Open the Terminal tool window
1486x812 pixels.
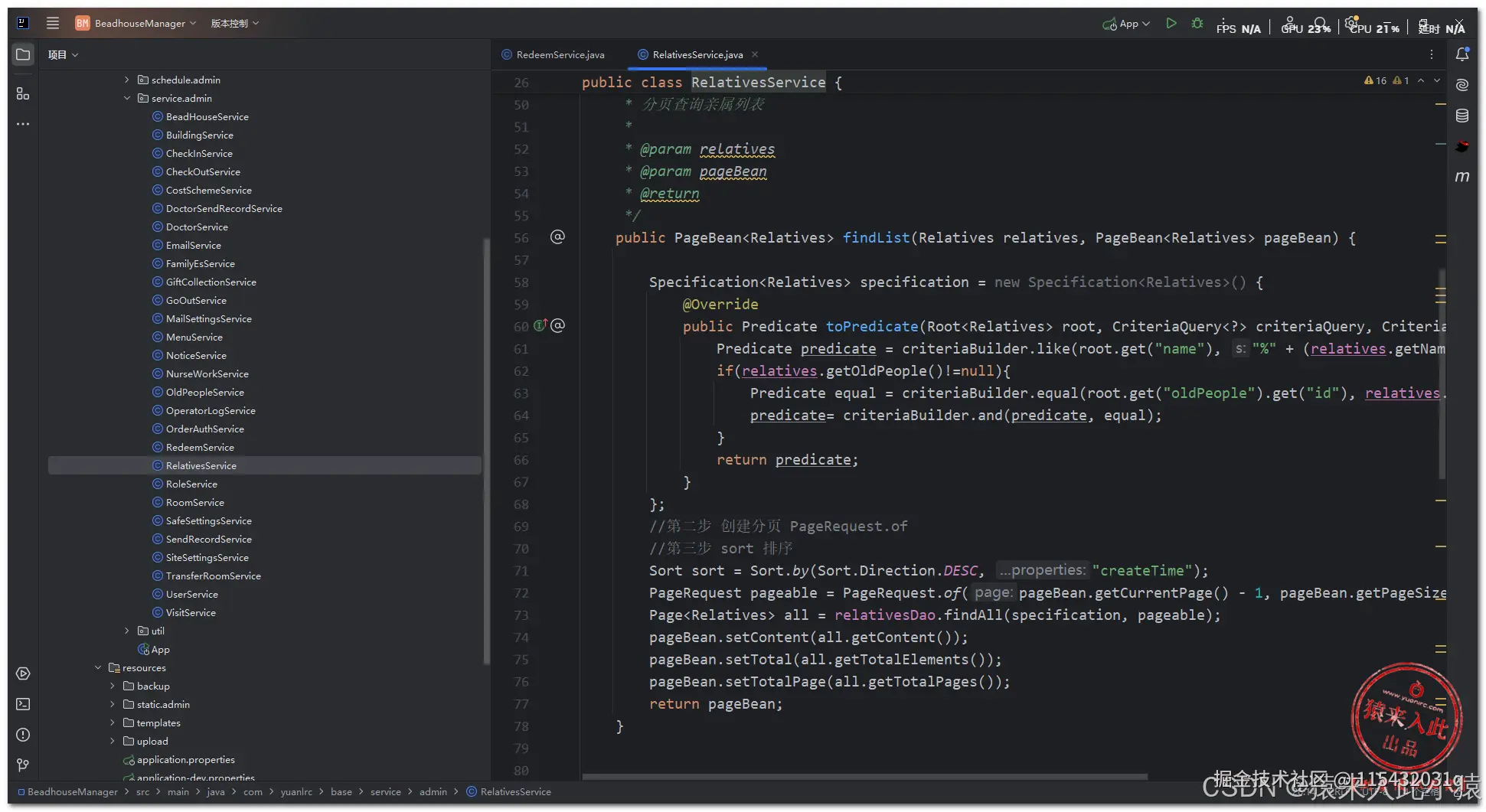(23, 704)
